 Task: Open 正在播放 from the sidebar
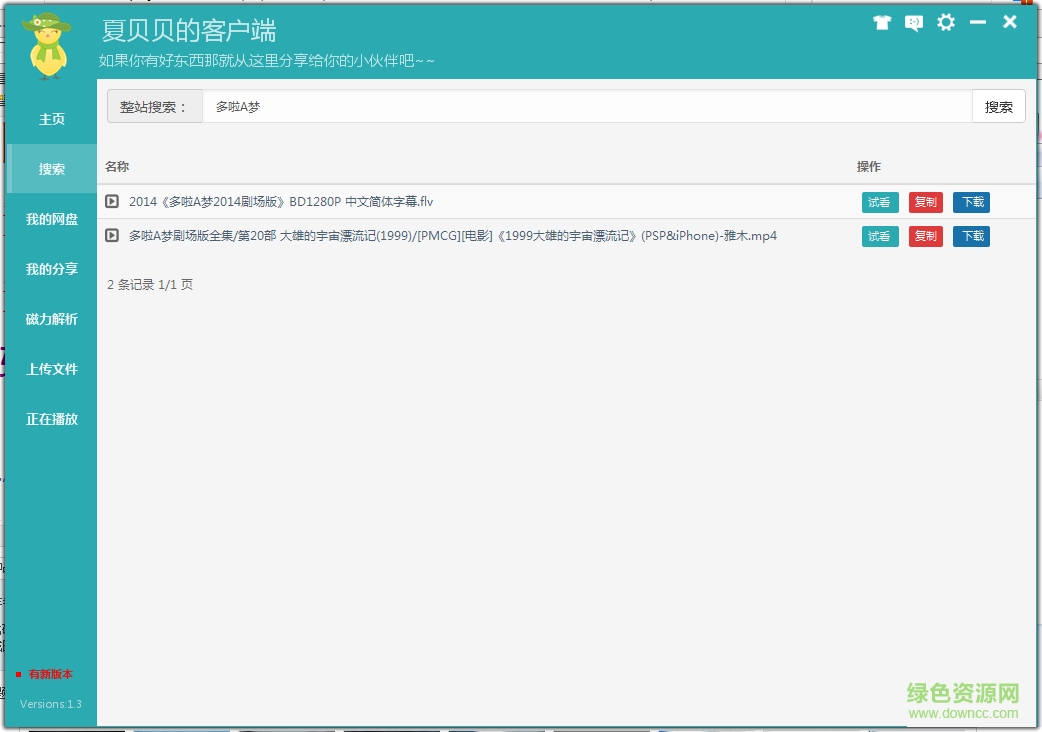click(x=51, y=419)
